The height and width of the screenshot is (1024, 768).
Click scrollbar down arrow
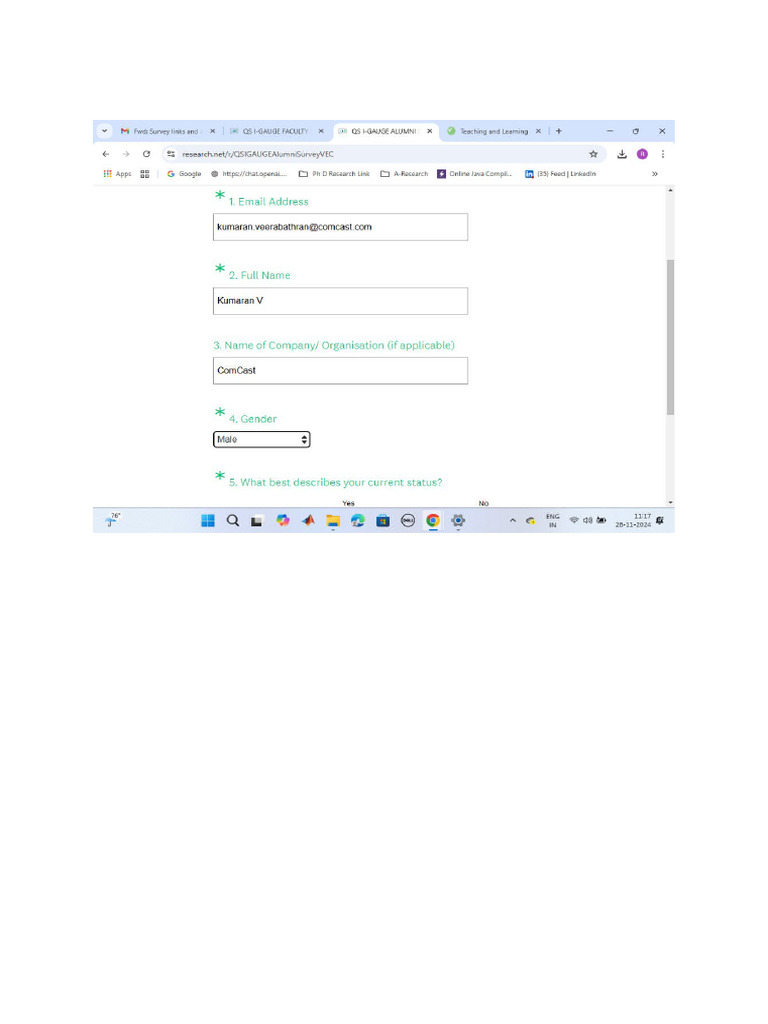[670, 503]
